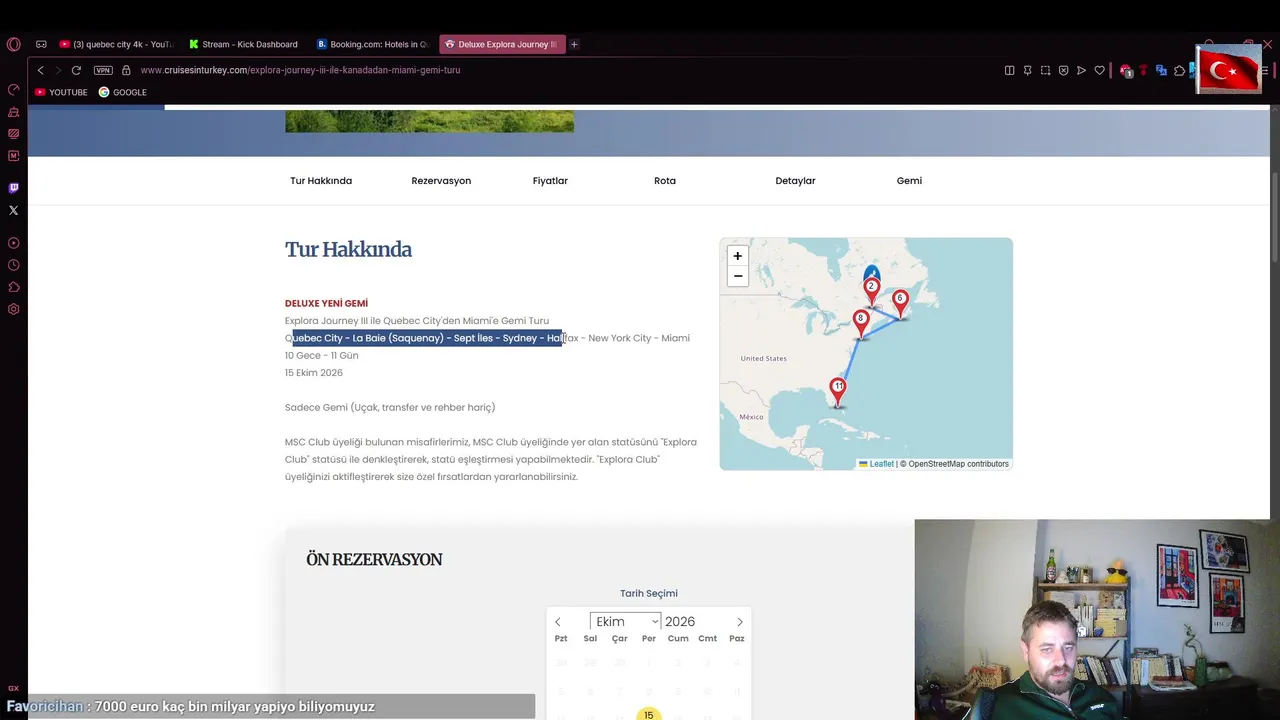The image size is (1280, 720).
Task: Reload the page with the refresh icon
Action: pyautogui.click(x=76, y=70)
